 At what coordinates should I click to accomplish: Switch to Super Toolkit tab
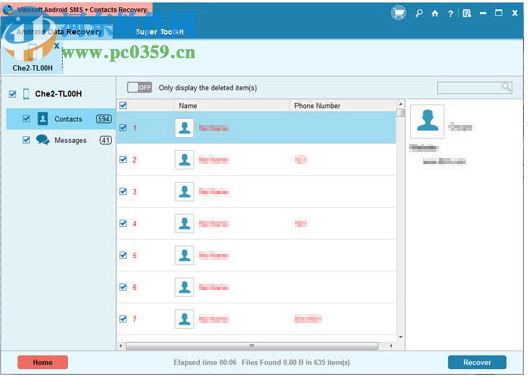point(160,32)
